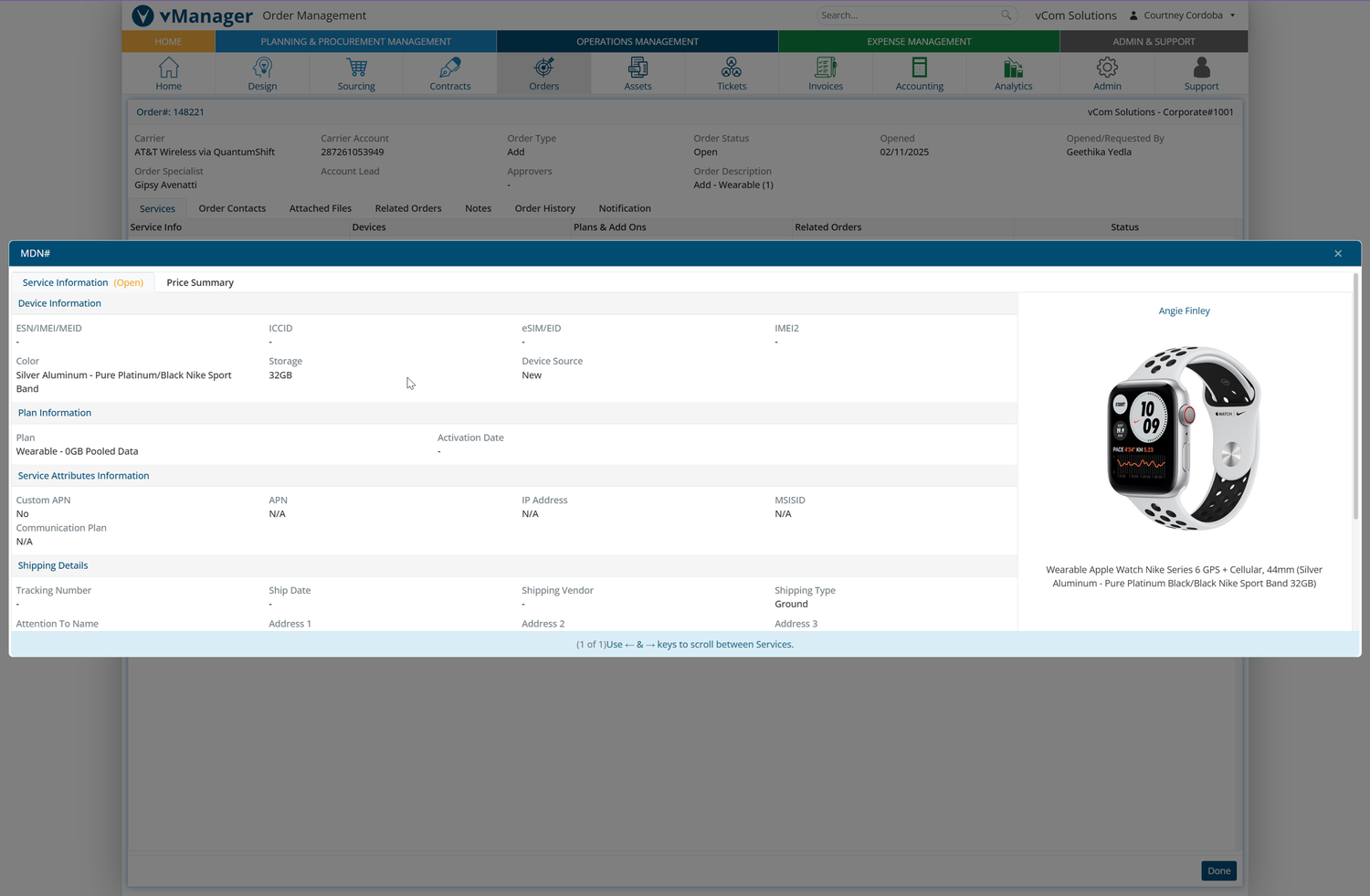Image resolution: width=1370 pixels, height=896 pixels.
Task: Open the Order Contacts tab
Action: (x=232, y=208)
